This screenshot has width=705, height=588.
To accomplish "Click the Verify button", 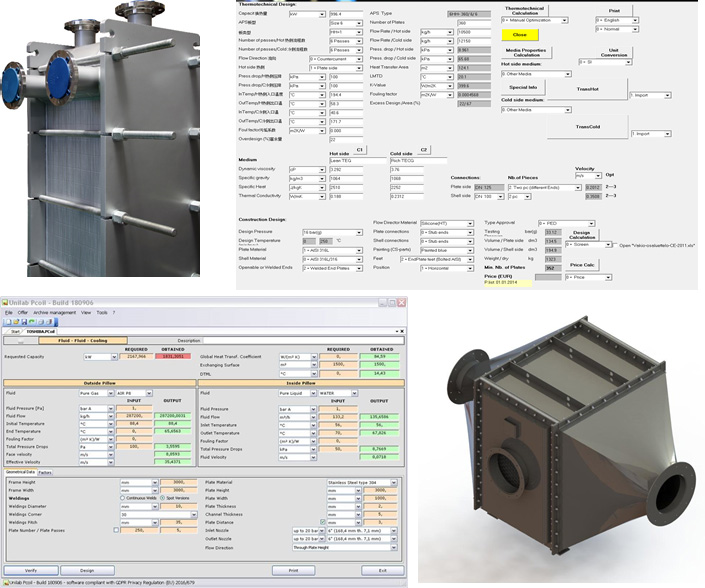I will (x=30, y=570).
